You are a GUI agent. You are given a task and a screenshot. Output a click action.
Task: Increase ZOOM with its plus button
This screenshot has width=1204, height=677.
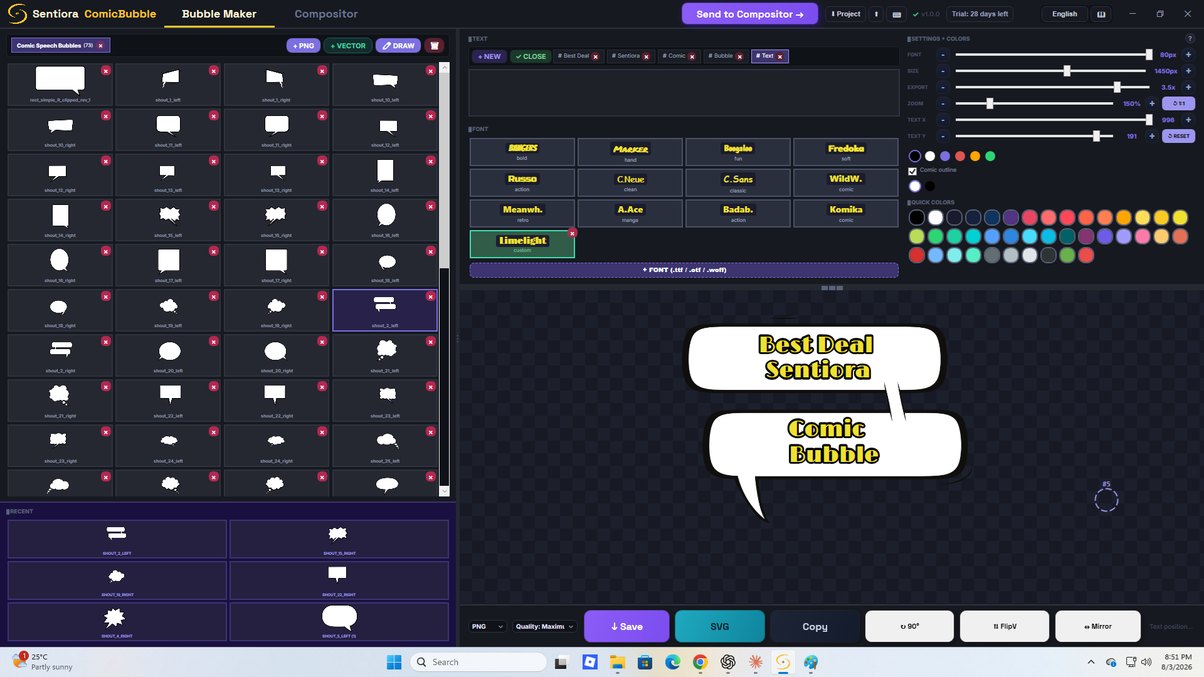tap(1151, 103)
